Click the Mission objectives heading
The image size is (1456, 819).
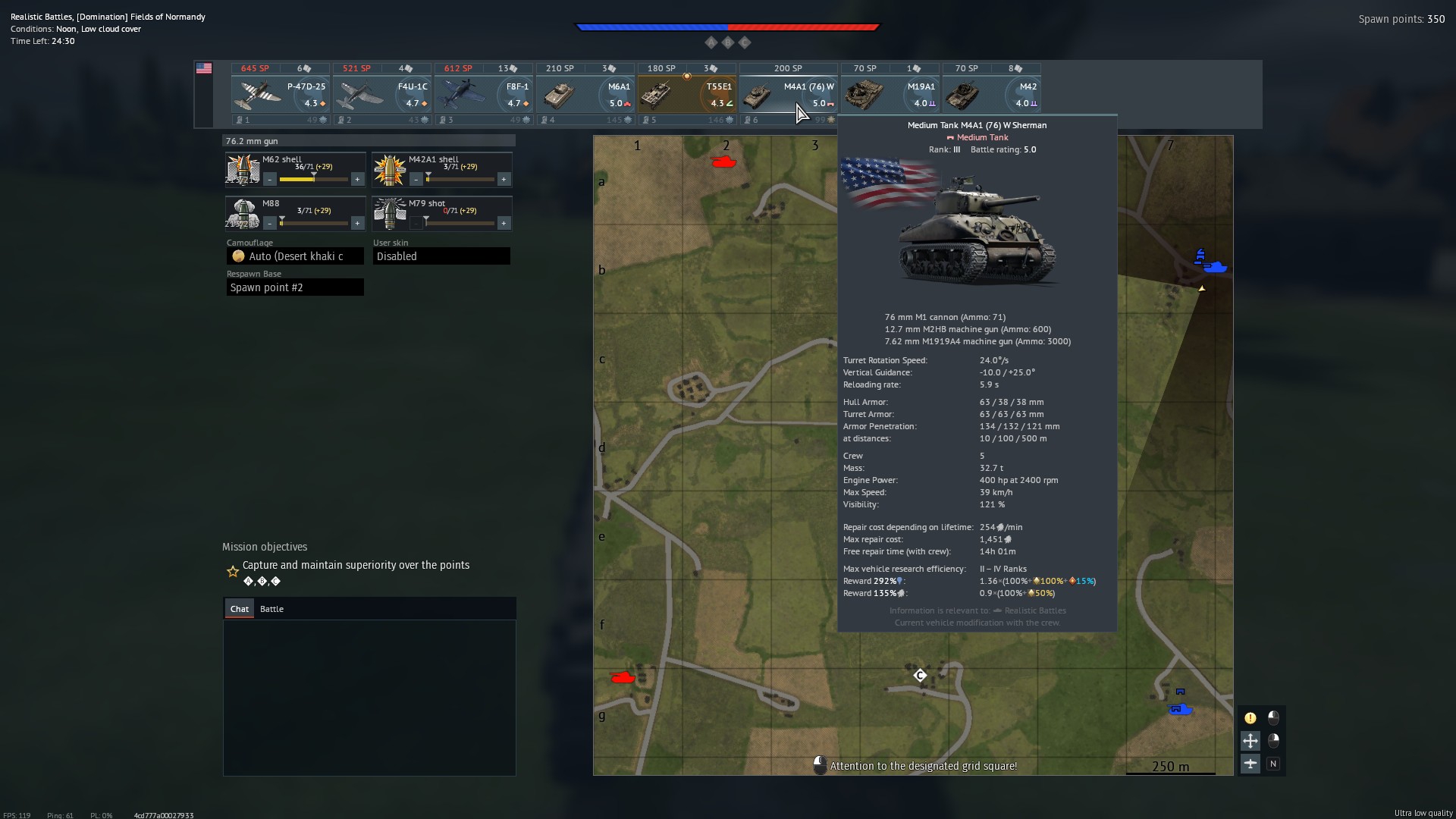265,547
